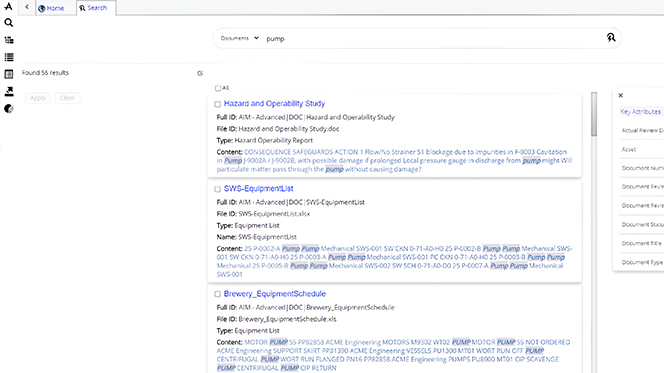Click the Apply filter button
The height and width of the screenshot is (373, 664).
(x=38, y=98)
